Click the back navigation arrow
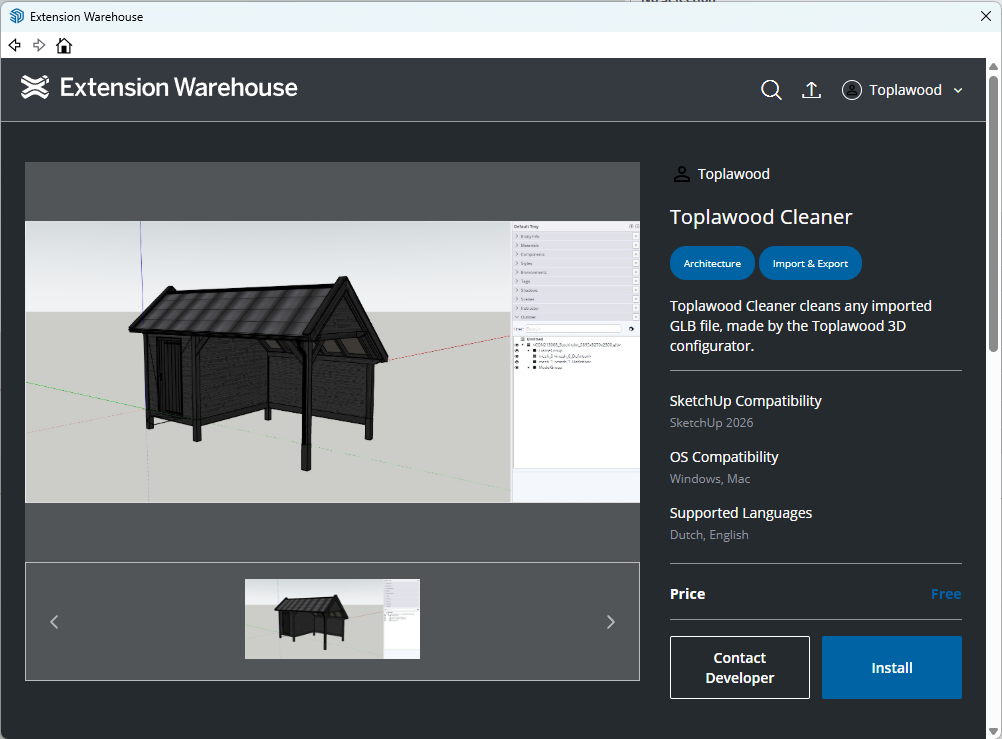The image size is (1002, 739). (14, 45)
